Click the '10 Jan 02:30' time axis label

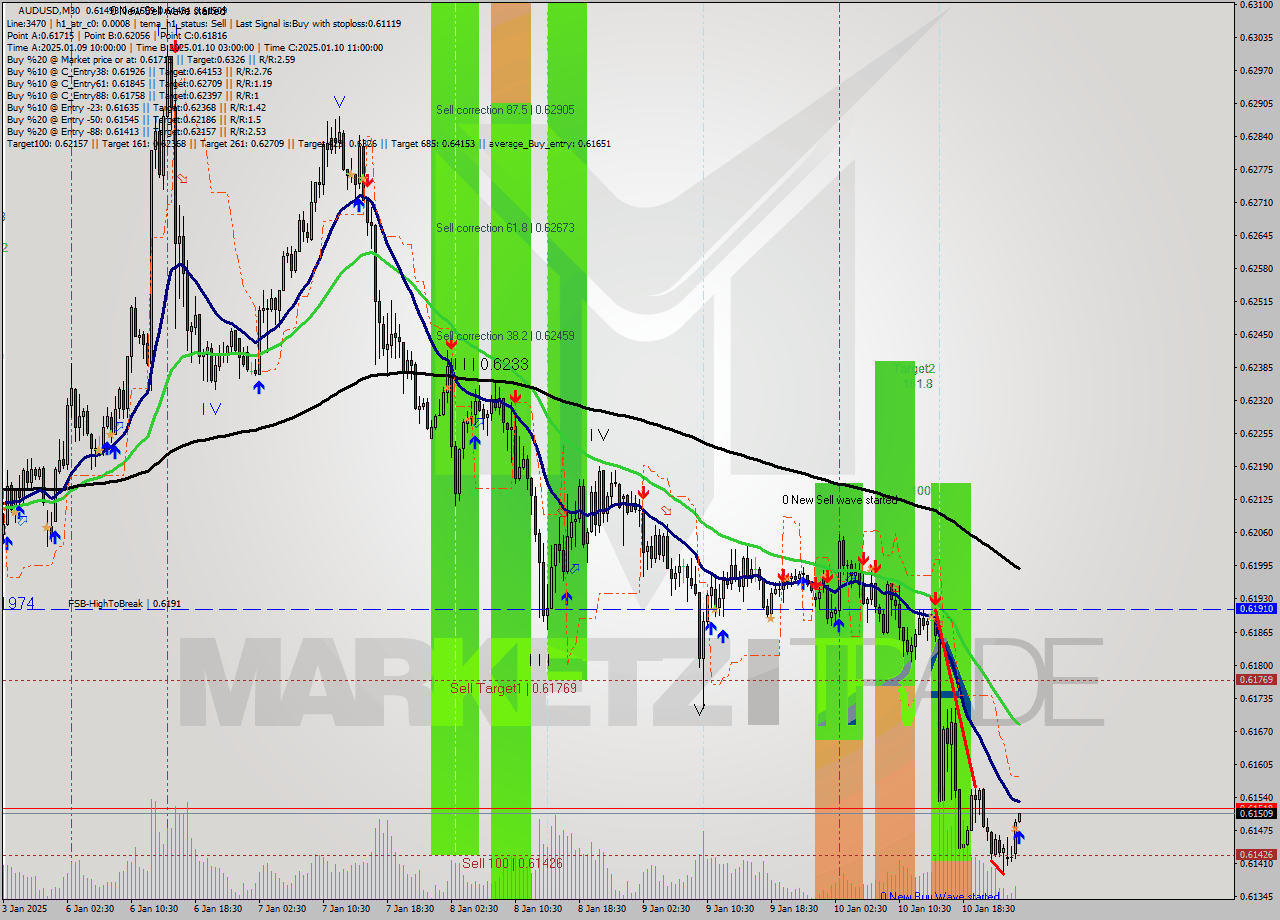tap(861, 910)
